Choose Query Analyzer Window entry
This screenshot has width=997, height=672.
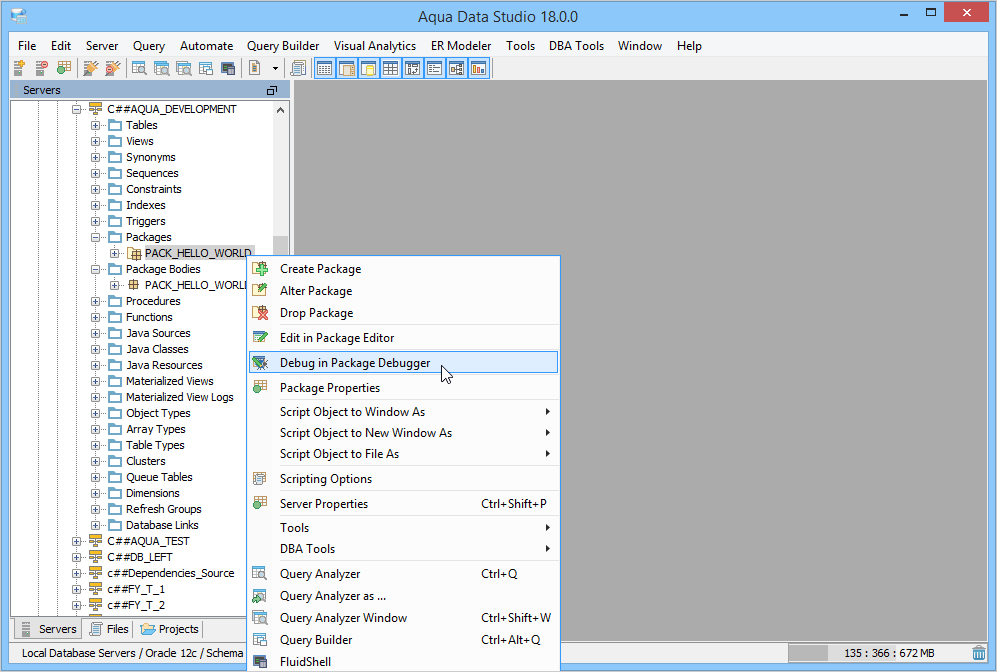(x=404, y=617)
